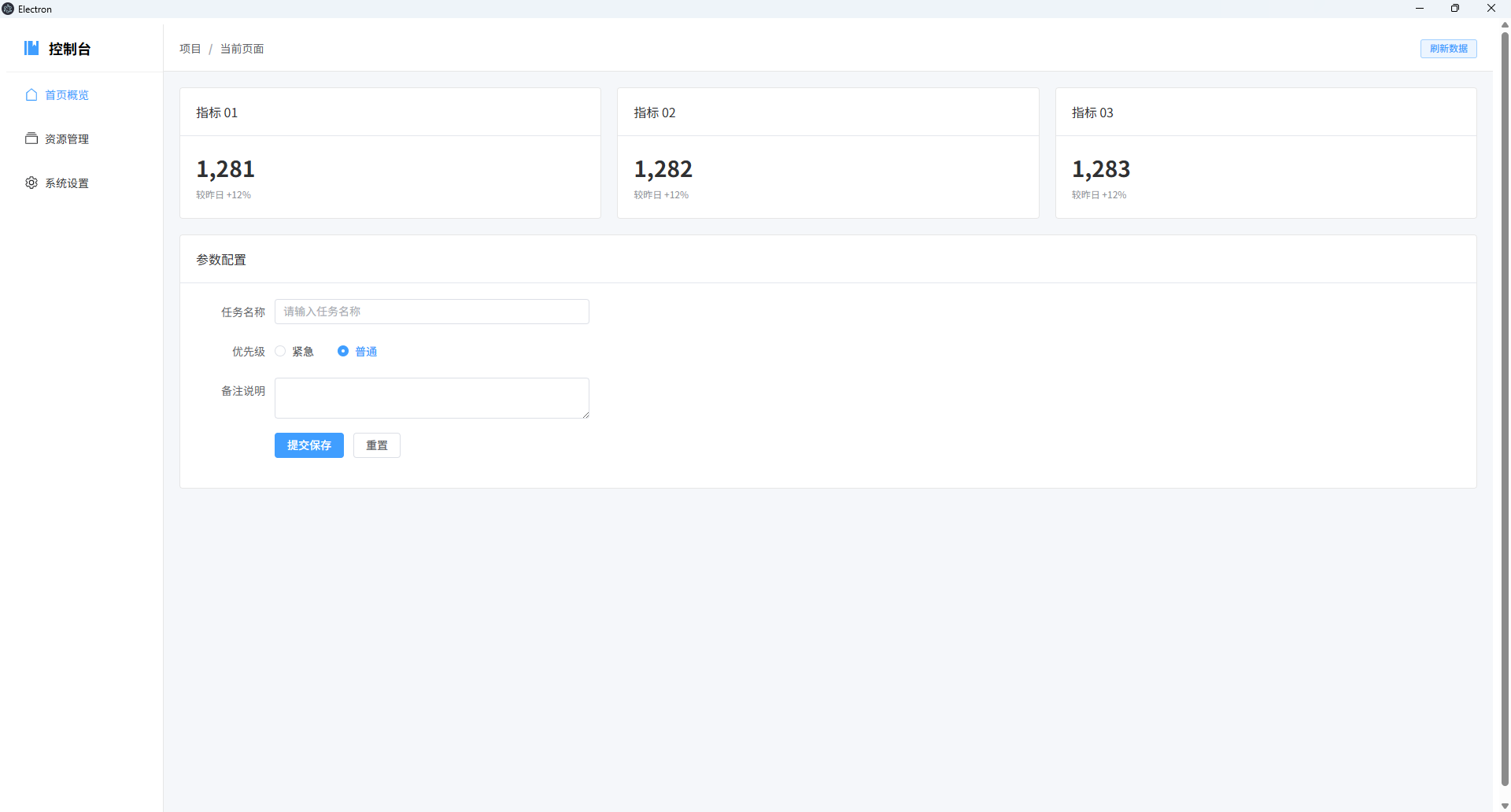Viewport: 1511px width, 812px height.
Task: Click the 当前页面 breadcrumb item
Action: (242, 49)
